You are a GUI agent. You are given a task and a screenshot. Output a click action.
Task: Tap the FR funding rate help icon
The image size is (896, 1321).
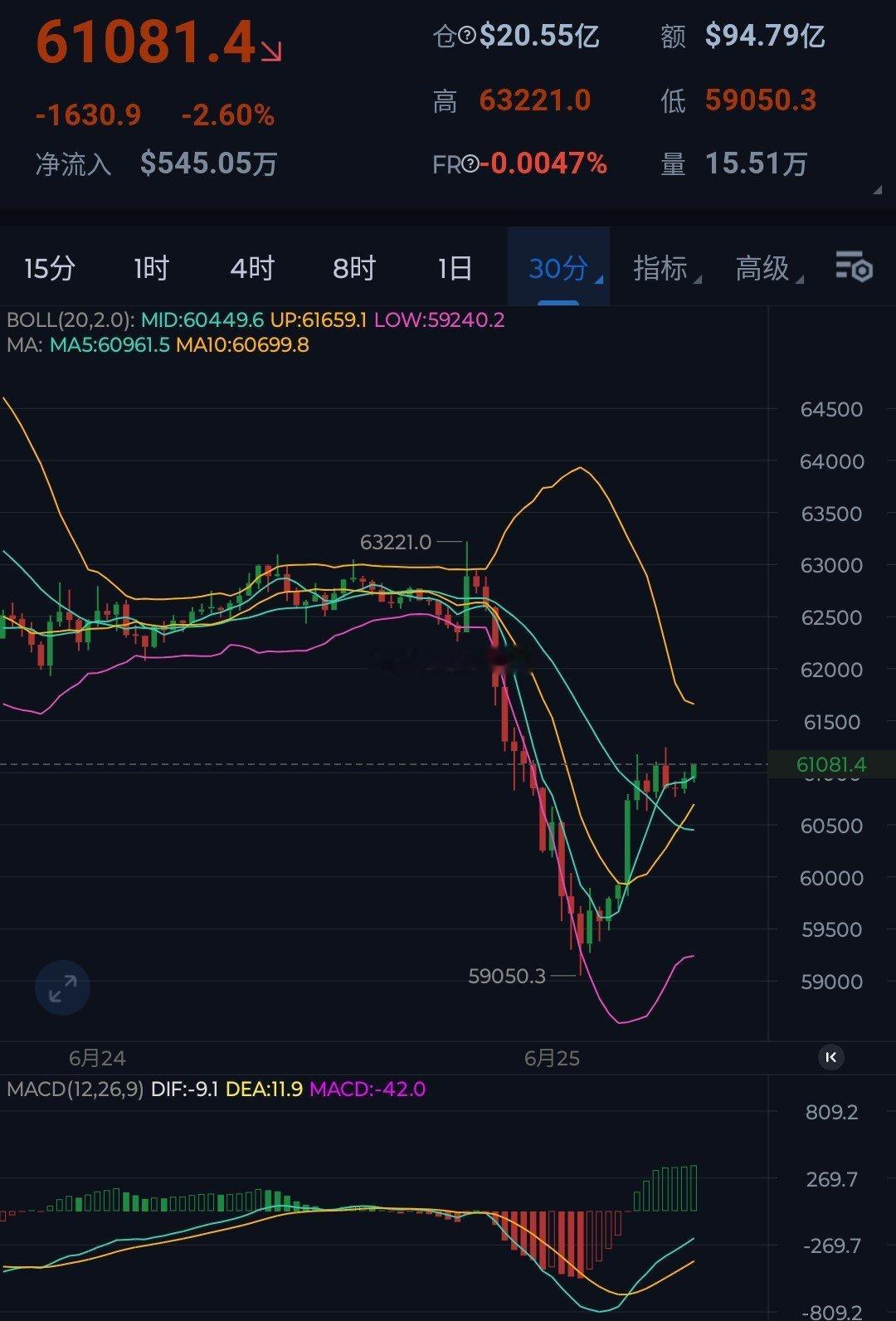point(470,163)
